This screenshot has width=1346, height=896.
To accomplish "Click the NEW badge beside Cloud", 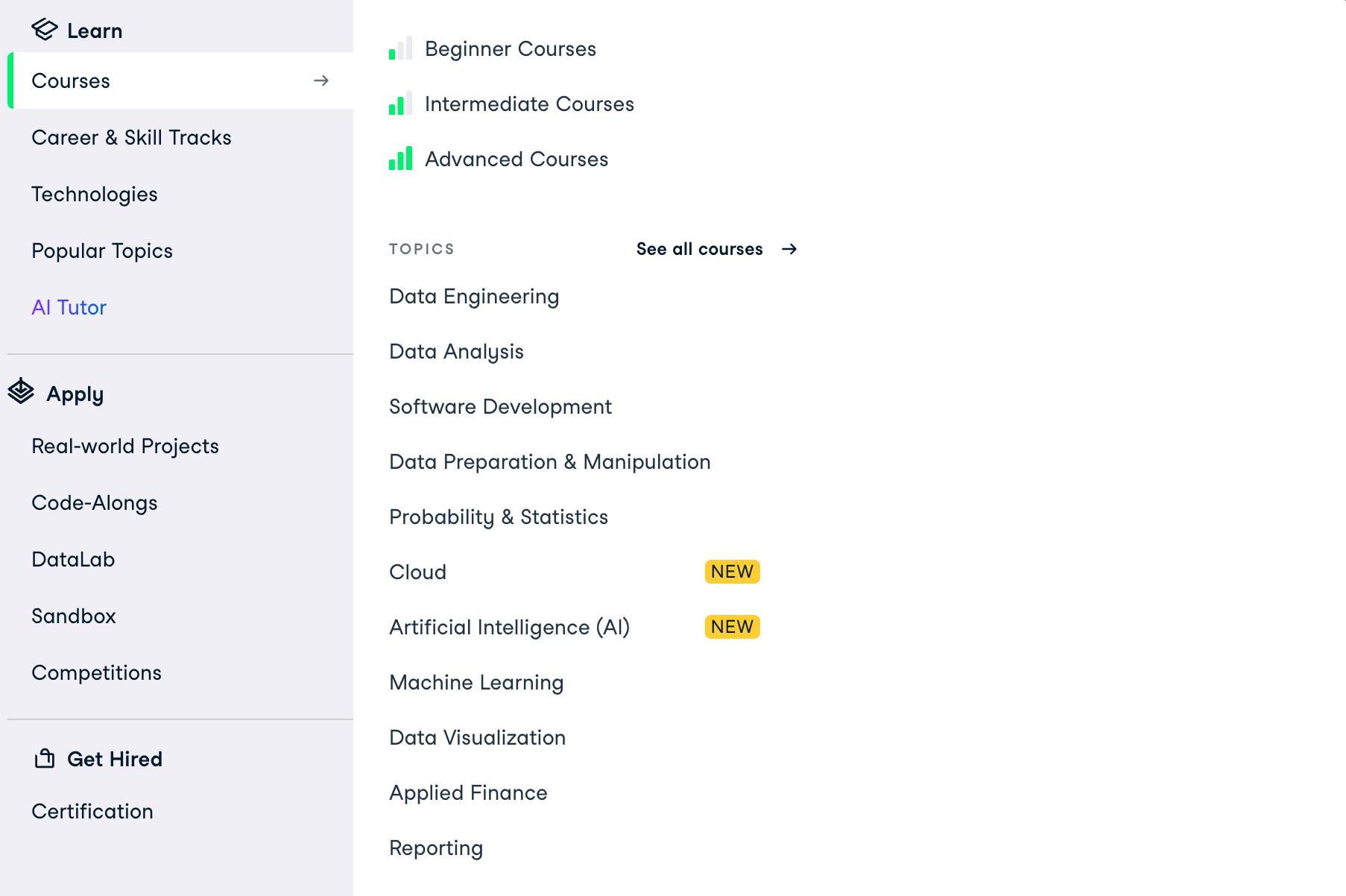I will pos(732,572).
